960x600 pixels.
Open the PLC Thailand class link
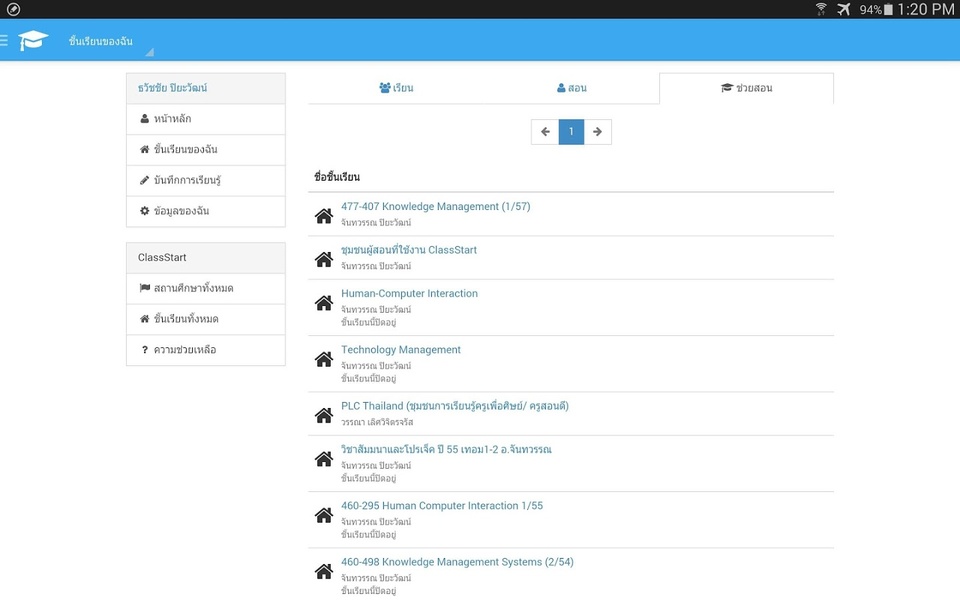(x=455, y=406)
